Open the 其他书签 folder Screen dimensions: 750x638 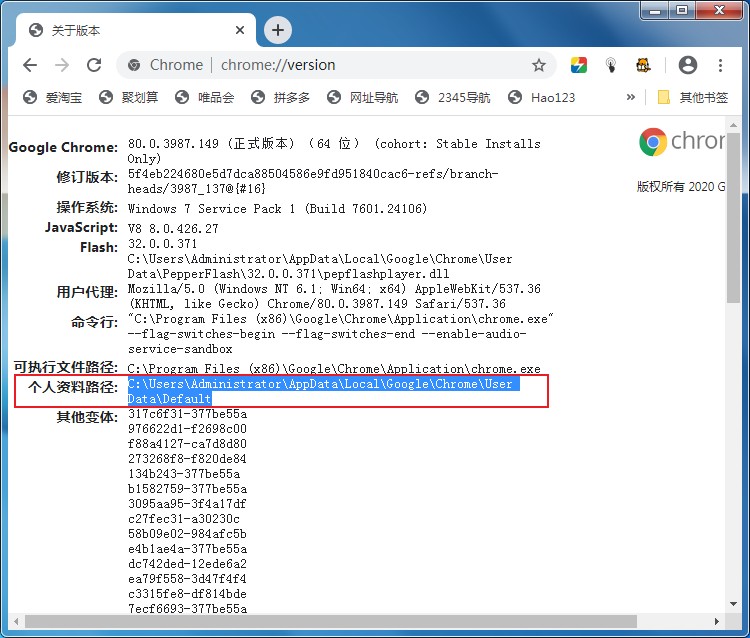pyautogui.click(x=693, y=98)
